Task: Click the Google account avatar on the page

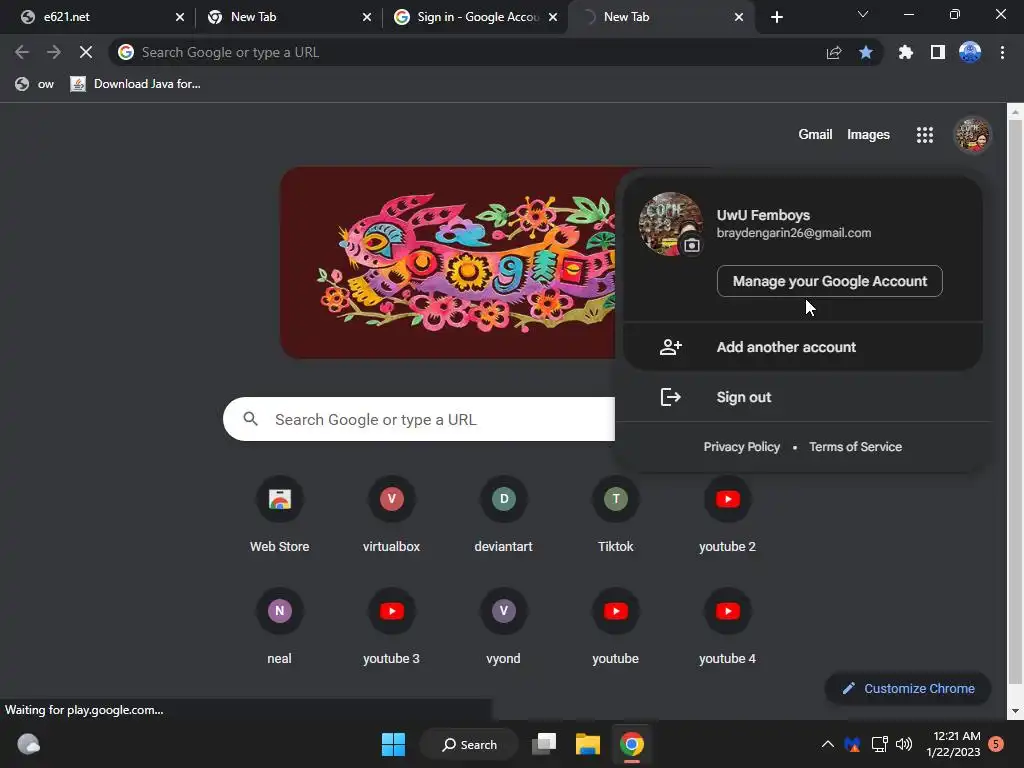Action: point(972,135)
